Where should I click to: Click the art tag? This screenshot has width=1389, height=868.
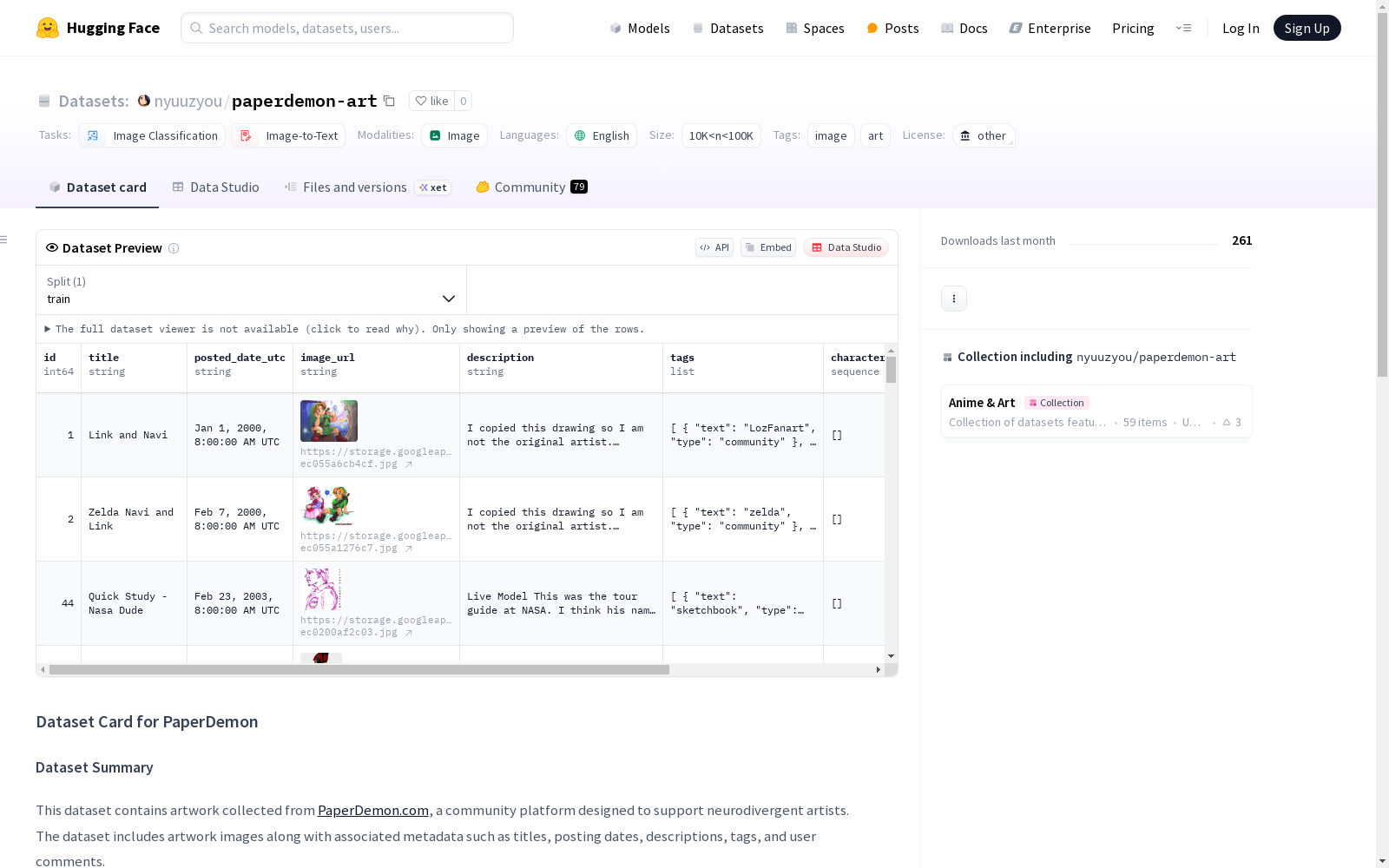(875, 135)
